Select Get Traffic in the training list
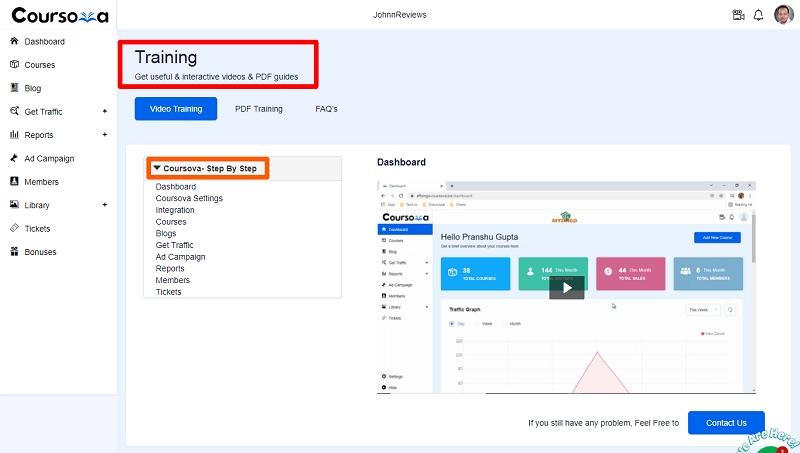800x453 pixels. point(174,245)
